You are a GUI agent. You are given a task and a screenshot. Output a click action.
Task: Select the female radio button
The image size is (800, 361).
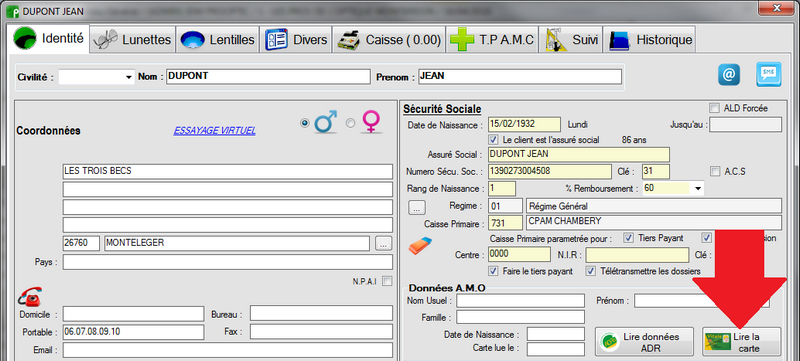[x=351, y=123]
